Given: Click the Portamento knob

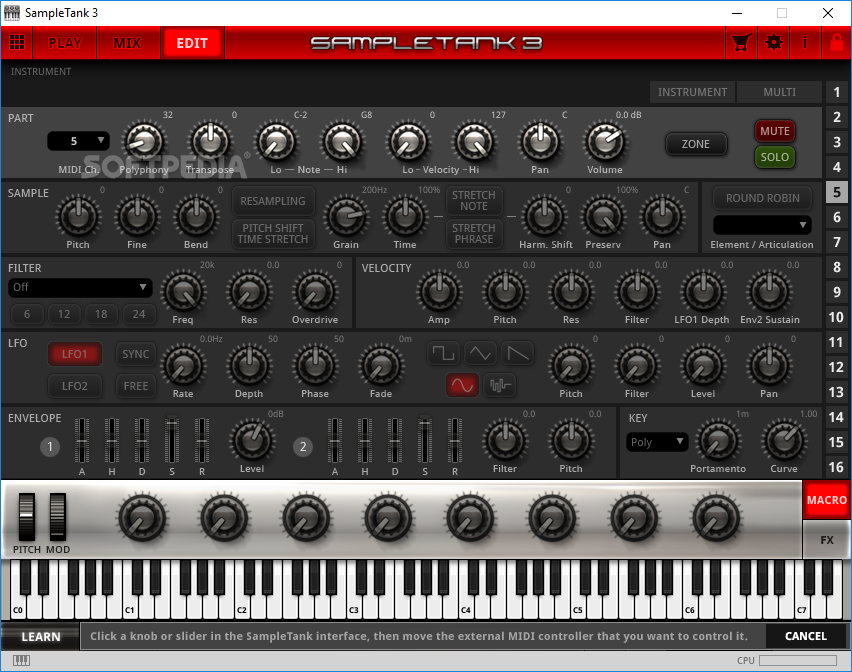Looking at the screenshot, I should tap(718, 441).
